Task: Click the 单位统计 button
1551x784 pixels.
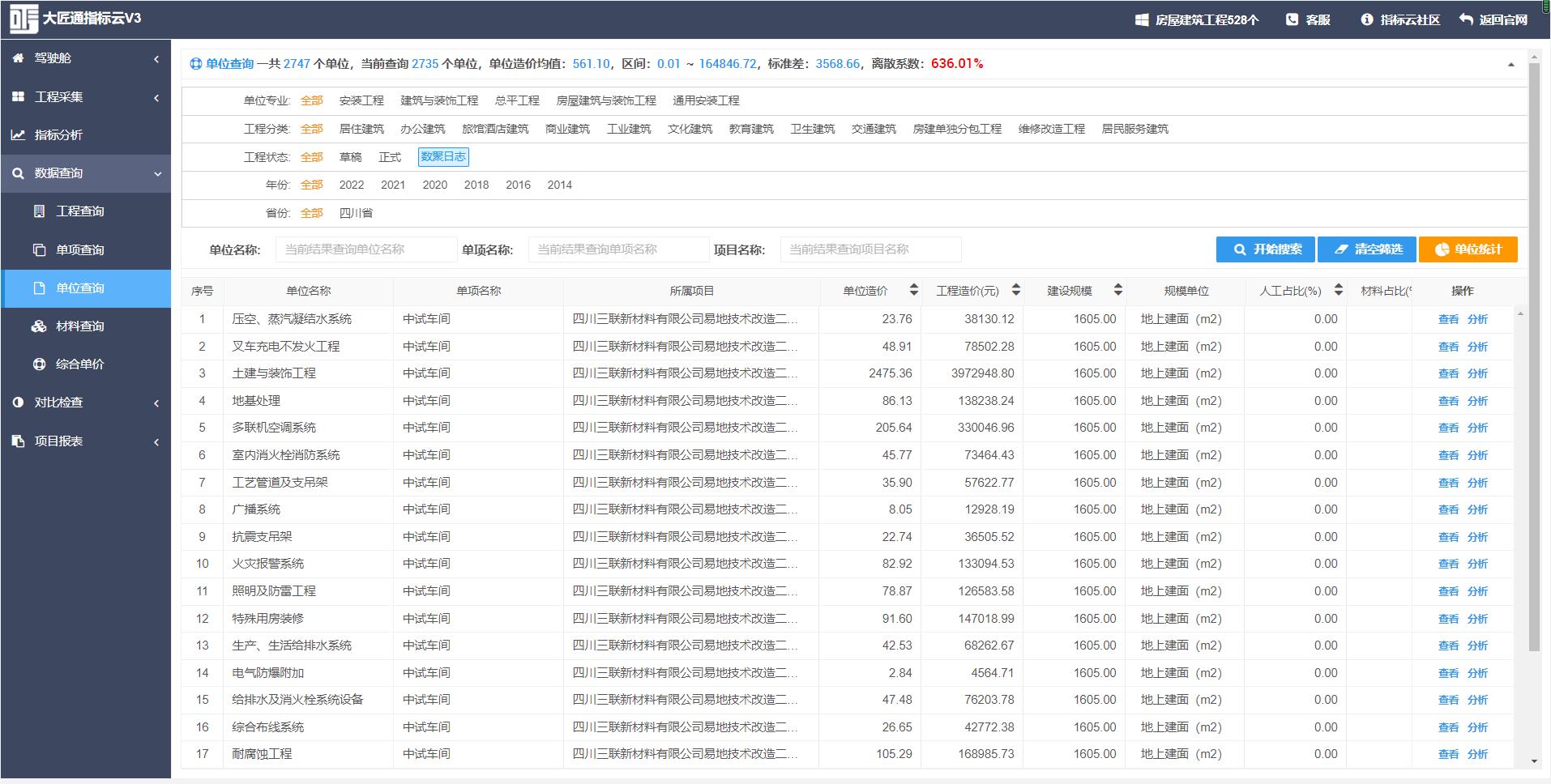Action: 1468,249
